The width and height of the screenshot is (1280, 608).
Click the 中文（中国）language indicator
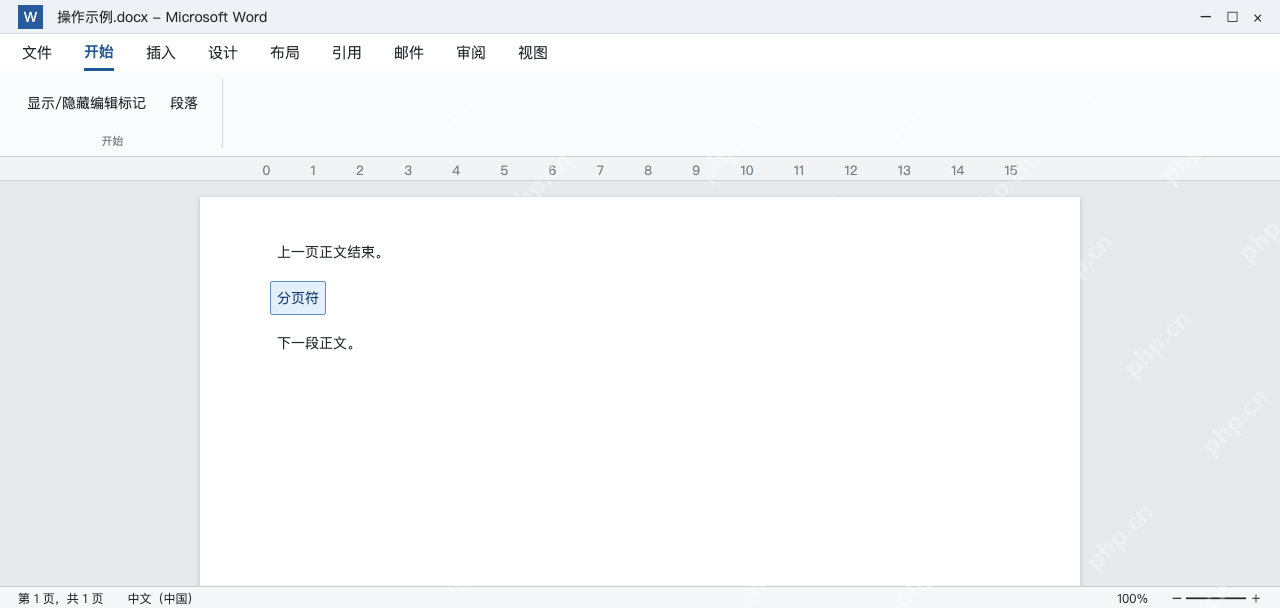tap(160, 598)
